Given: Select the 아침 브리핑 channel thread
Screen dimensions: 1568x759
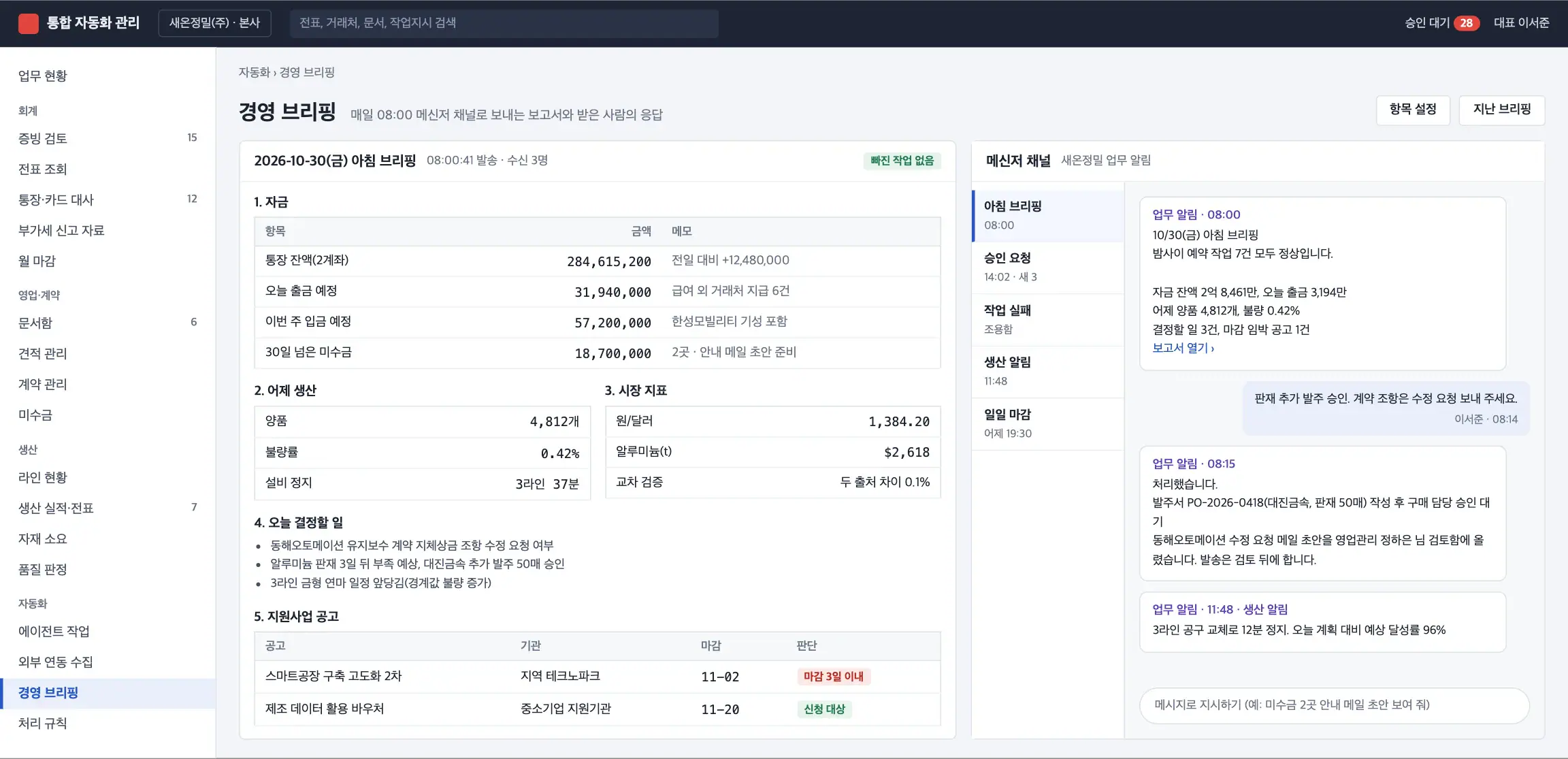Looking at the screenshot, I should [x=1048, y=215].
